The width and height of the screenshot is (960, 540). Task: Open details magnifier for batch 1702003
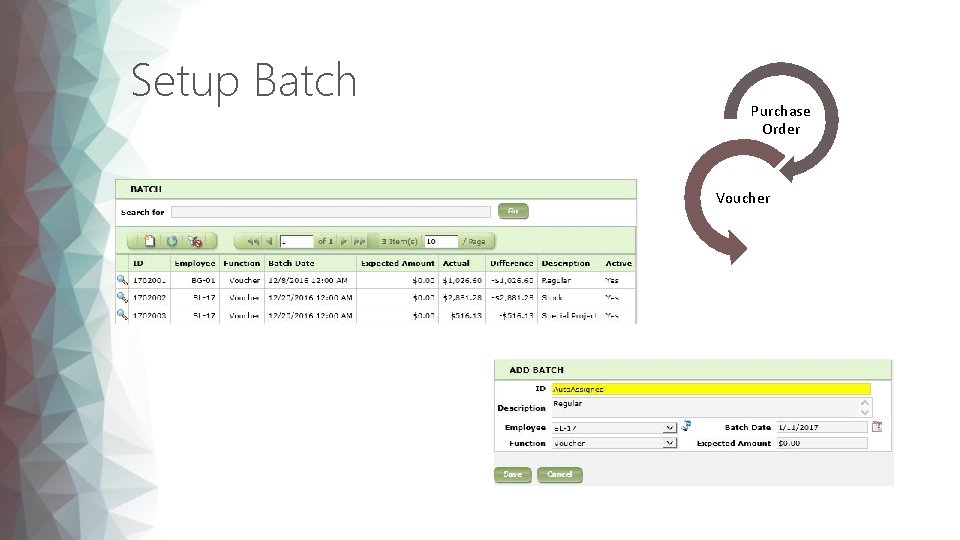point(122,314)
